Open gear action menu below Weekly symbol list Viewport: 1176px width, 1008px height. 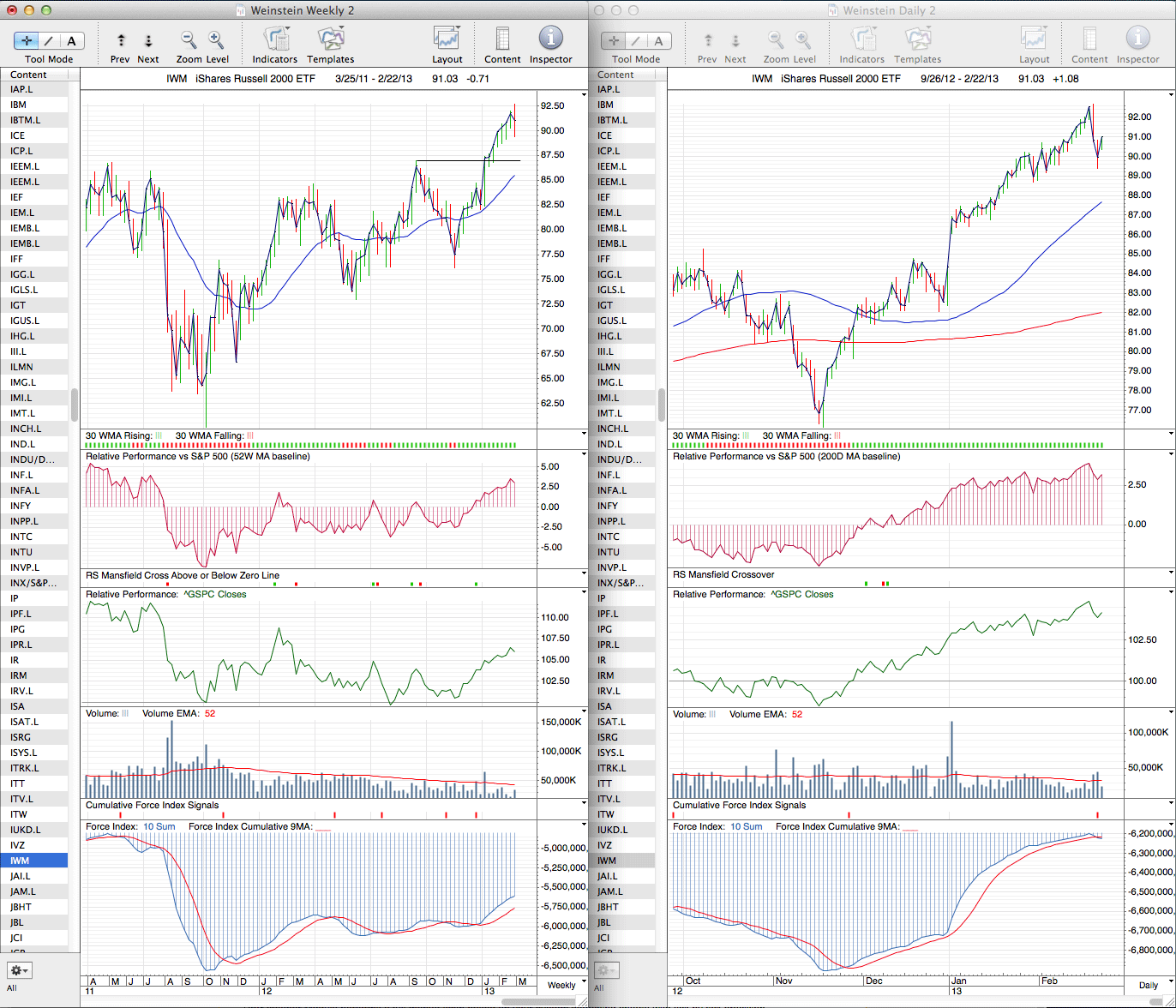[x=20, y=970]
